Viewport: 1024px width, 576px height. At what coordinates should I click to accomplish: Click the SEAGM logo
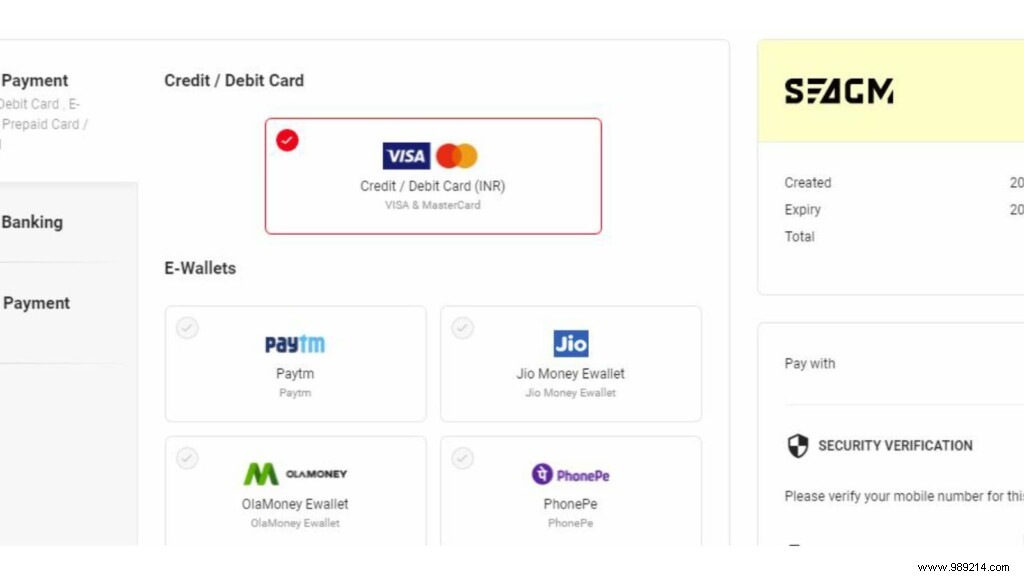tap(839, 92)
